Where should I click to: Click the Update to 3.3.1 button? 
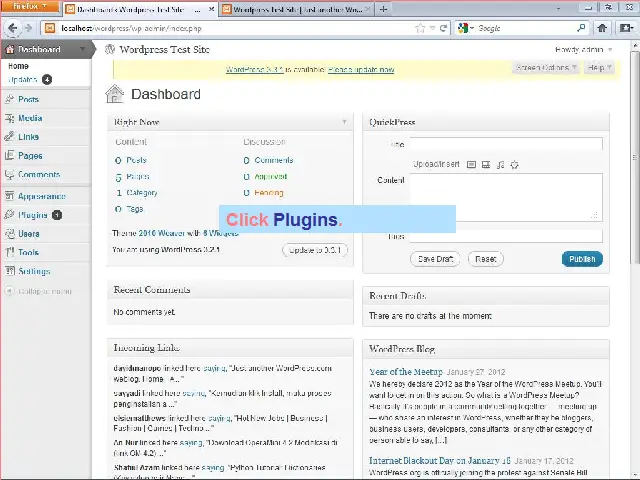pos(315,250)
